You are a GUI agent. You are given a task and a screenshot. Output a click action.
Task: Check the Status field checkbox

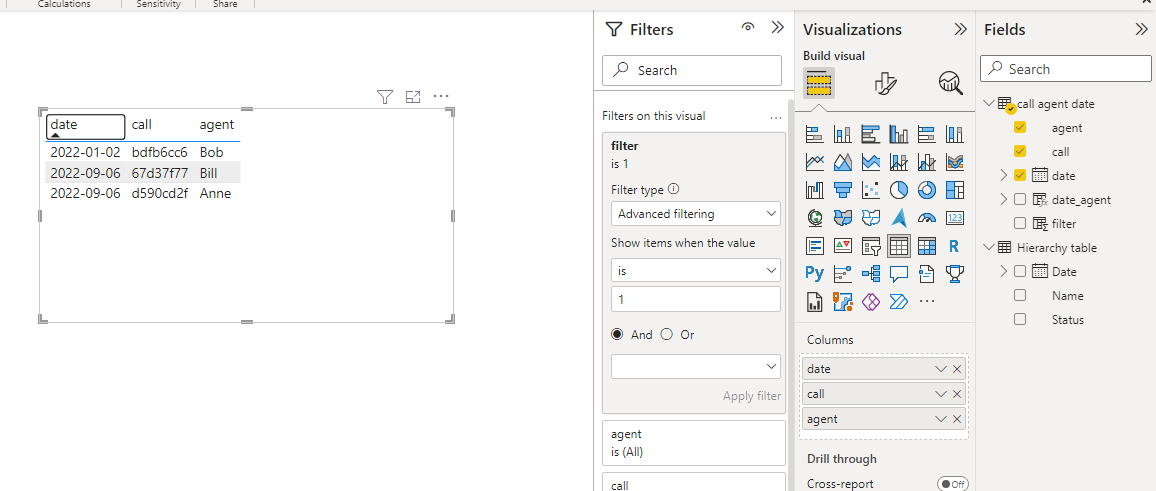click(x=1020, y=319)
